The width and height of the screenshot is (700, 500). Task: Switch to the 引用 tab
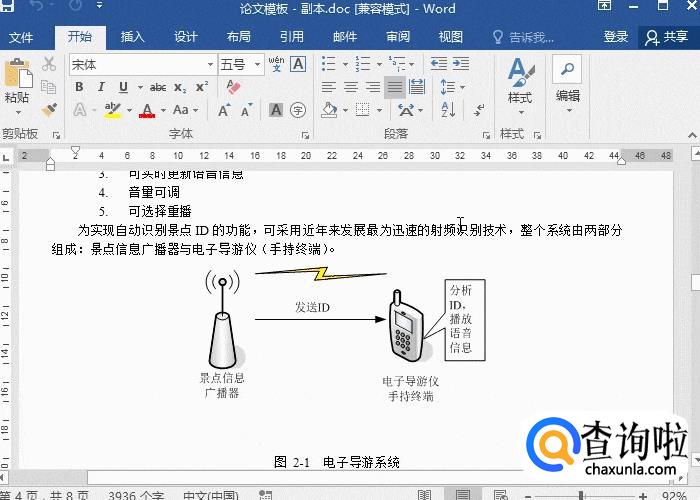click(x=292, y=37)
